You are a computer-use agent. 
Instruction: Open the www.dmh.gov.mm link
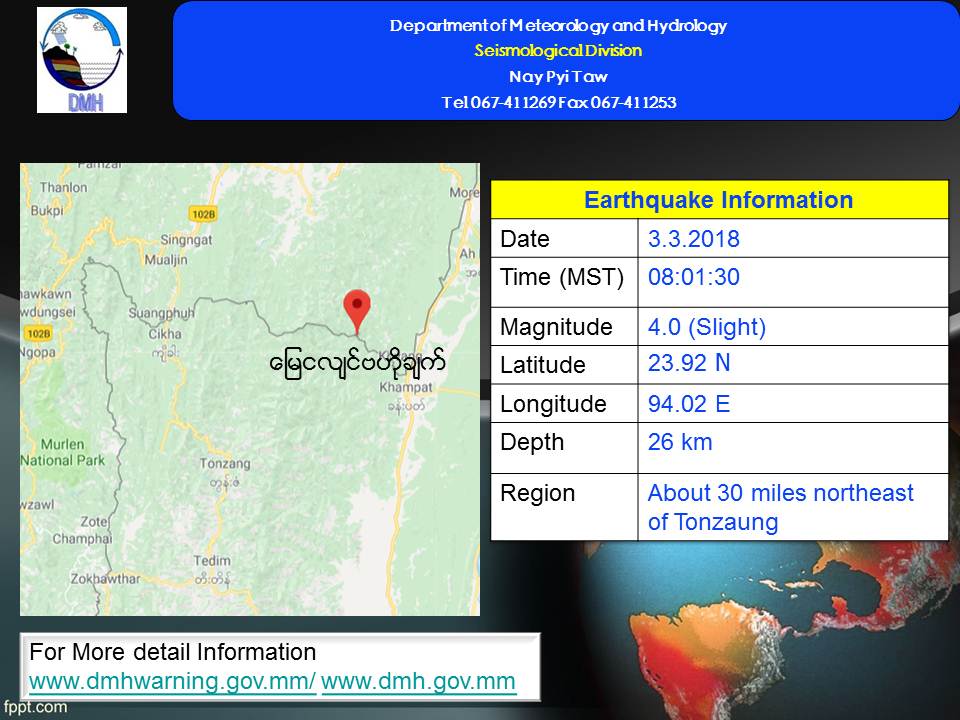418,681
